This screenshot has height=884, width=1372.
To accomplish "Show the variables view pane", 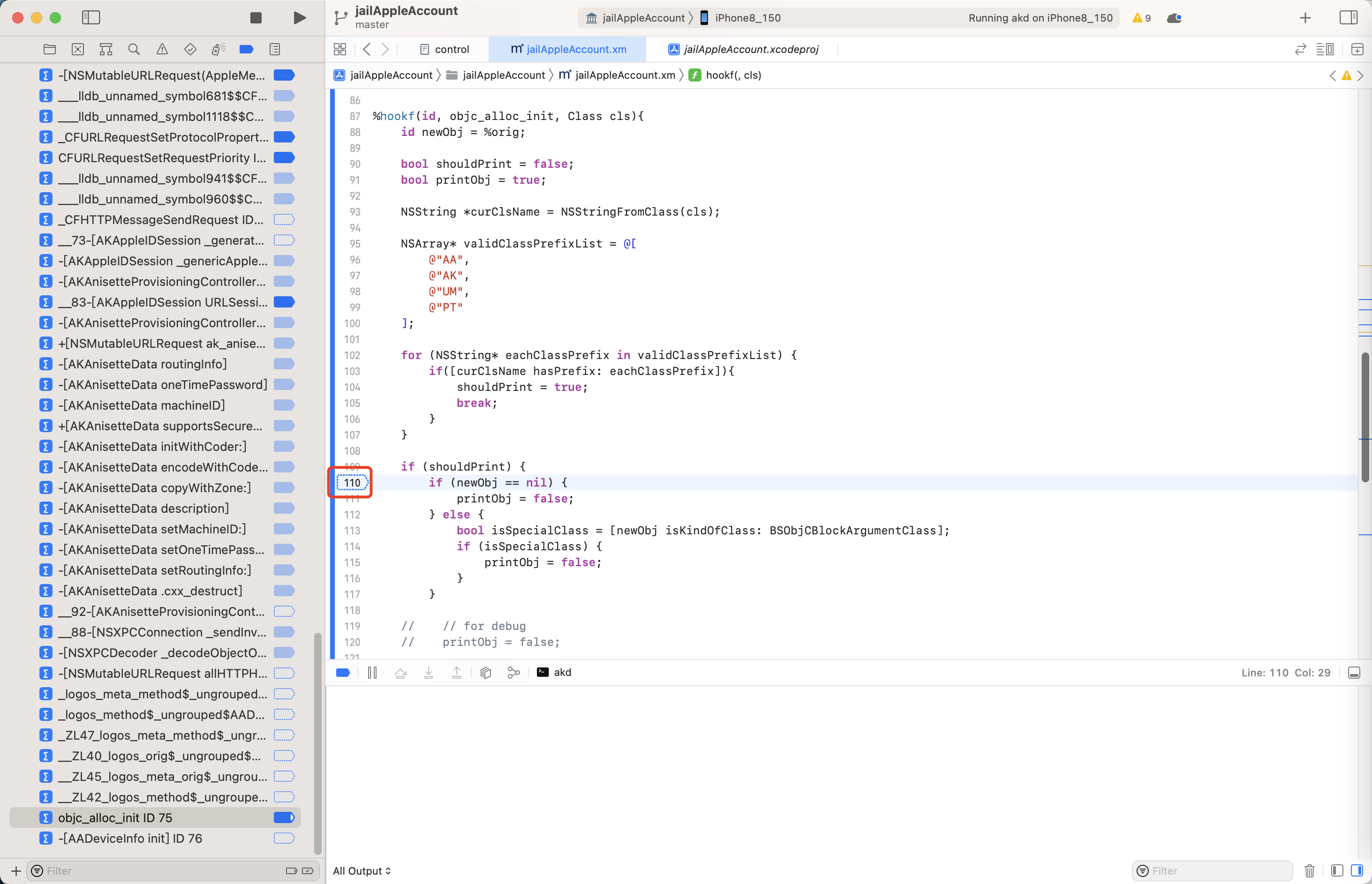I will pos(1337,871).
